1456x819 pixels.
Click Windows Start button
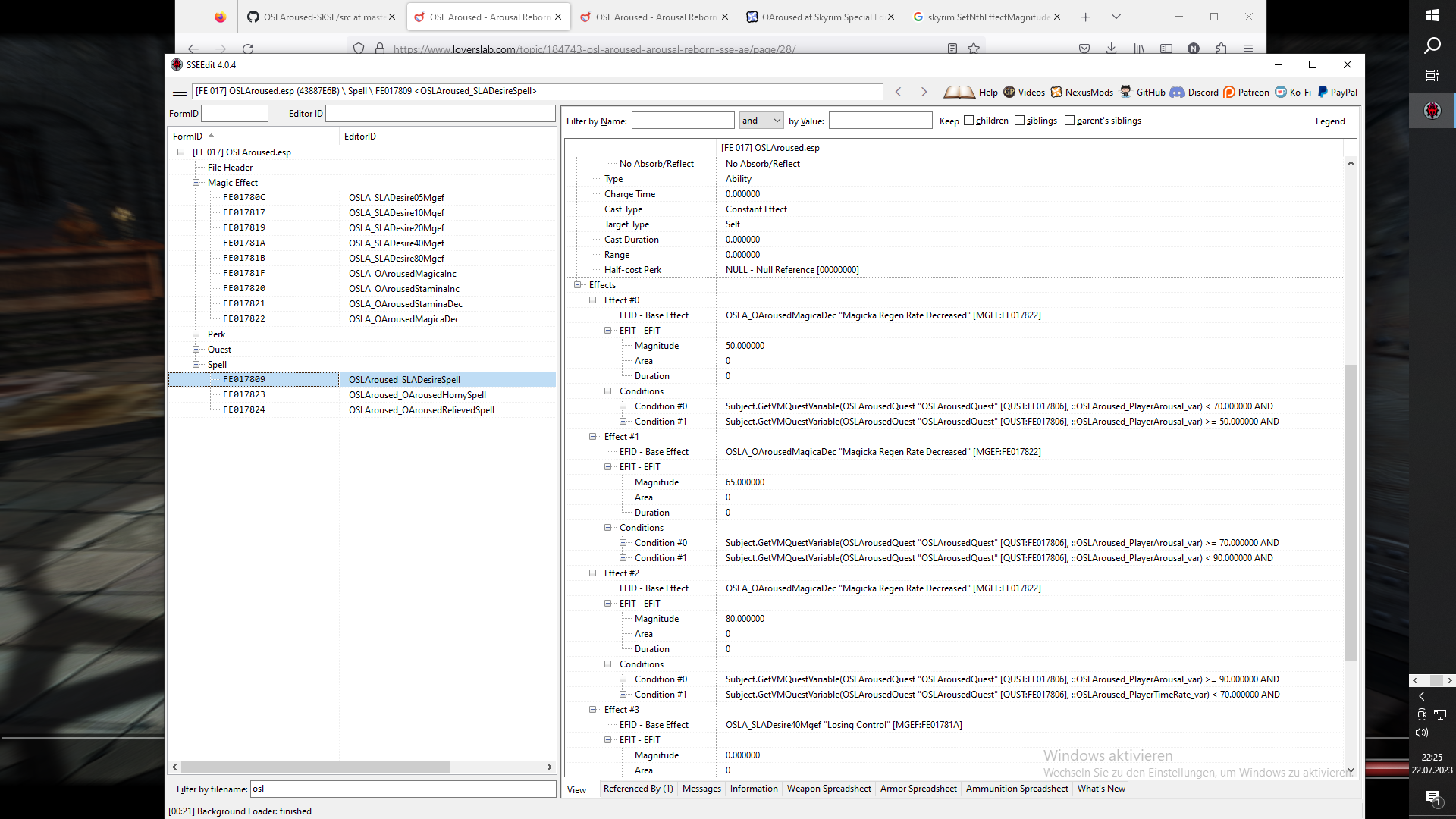click(1432, 15)
